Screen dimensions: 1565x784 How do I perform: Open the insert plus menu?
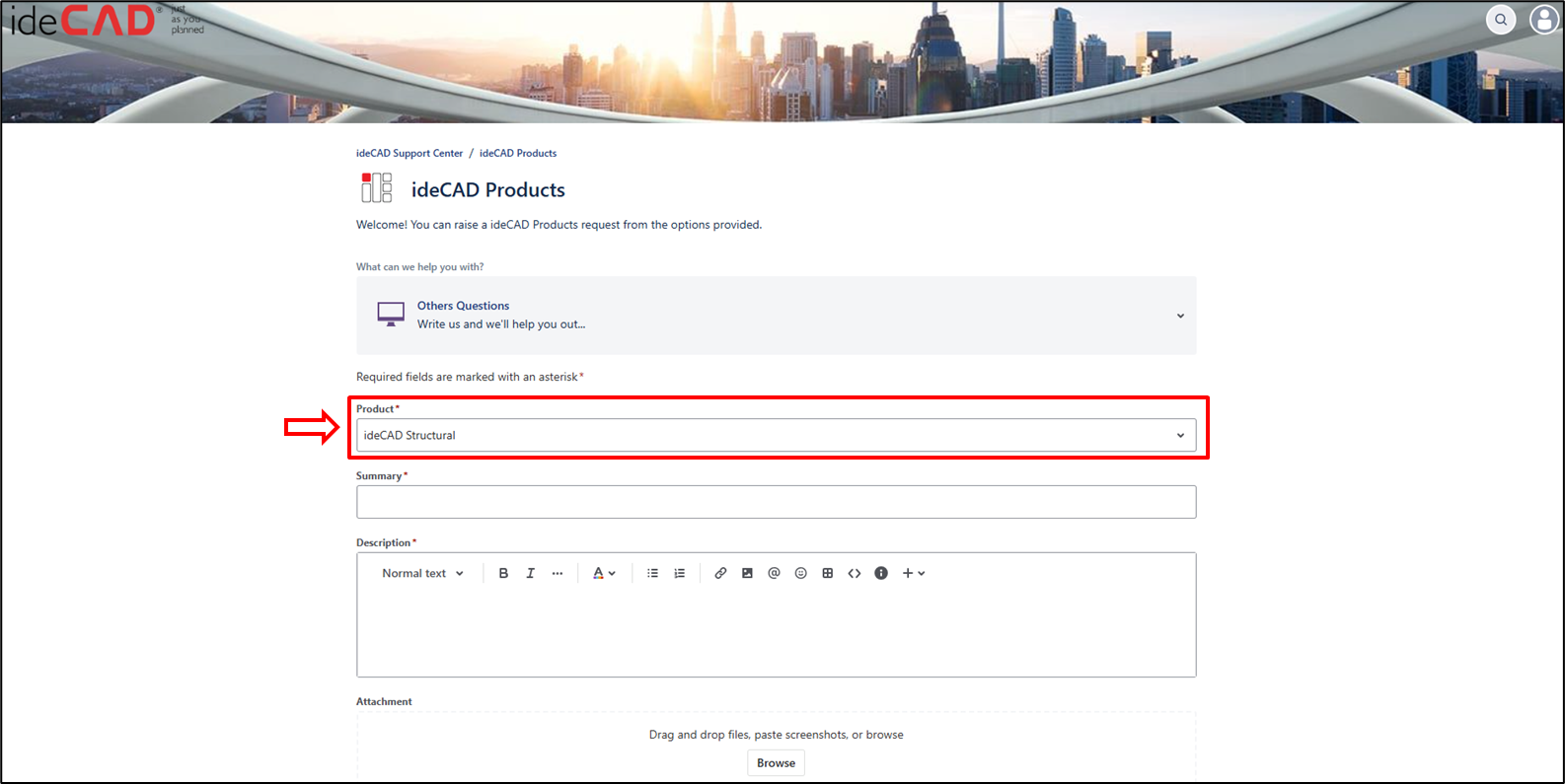click(914, 573)
